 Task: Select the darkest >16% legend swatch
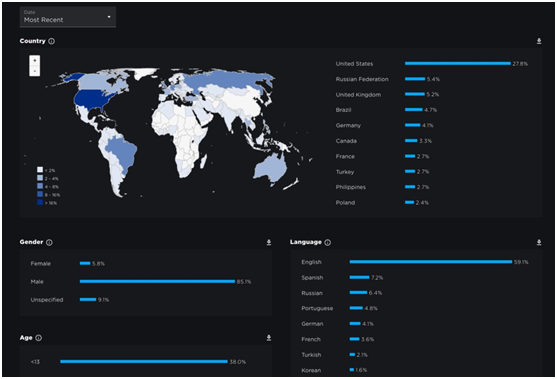click(40, 202)
